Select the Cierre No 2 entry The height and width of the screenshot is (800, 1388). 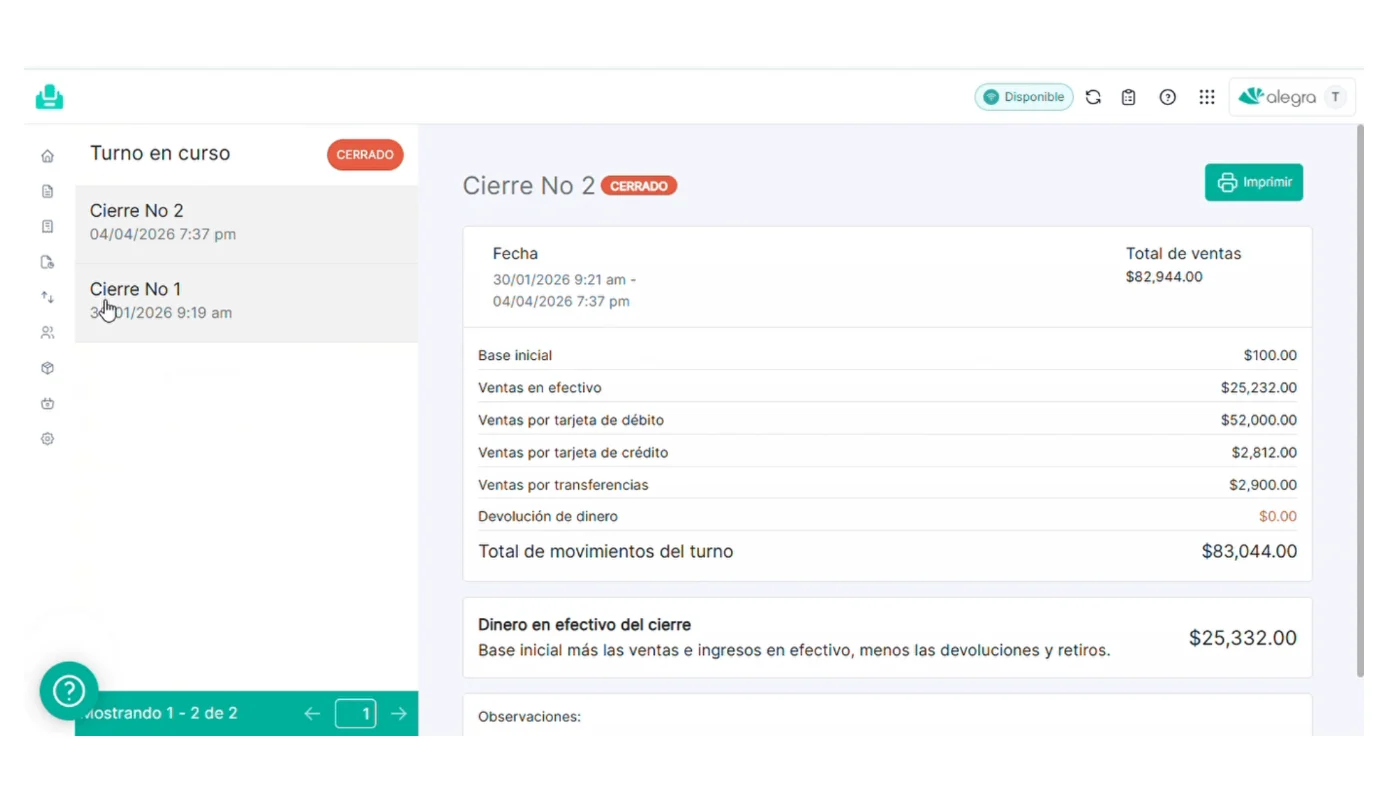pos(247,224)
